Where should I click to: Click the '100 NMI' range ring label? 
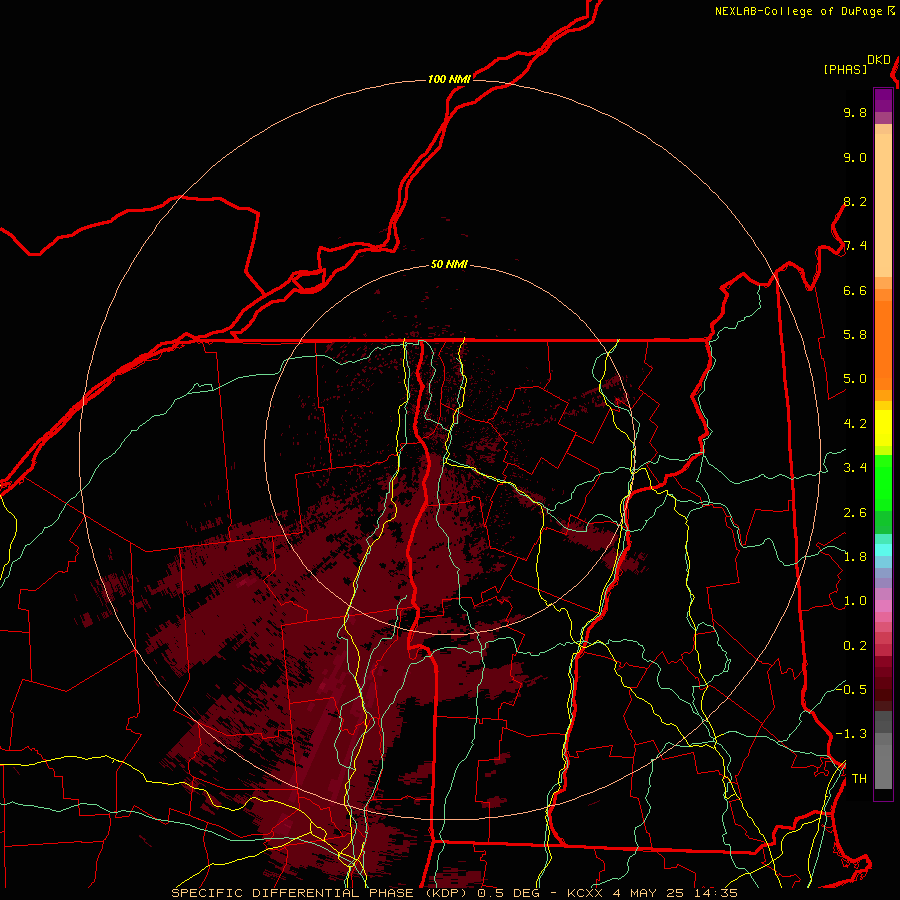click(x=449, y=79)
